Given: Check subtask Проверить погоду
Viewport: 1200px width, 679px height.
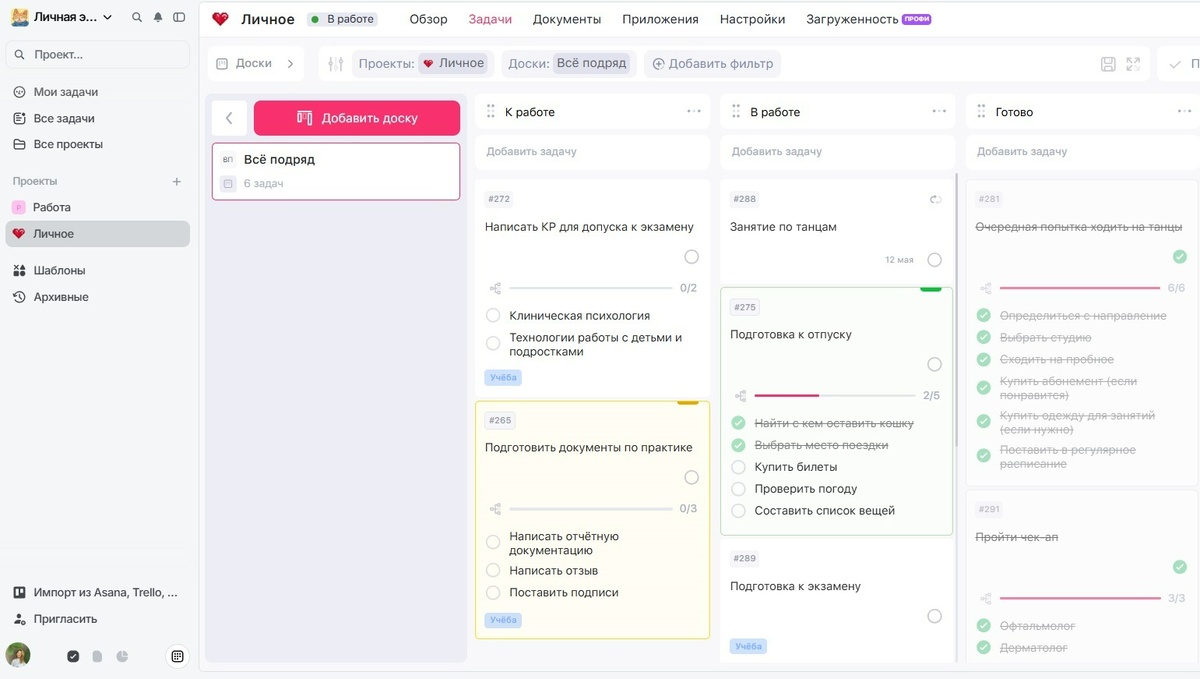Looking at the screenshot, I should [x=739, y=489].
